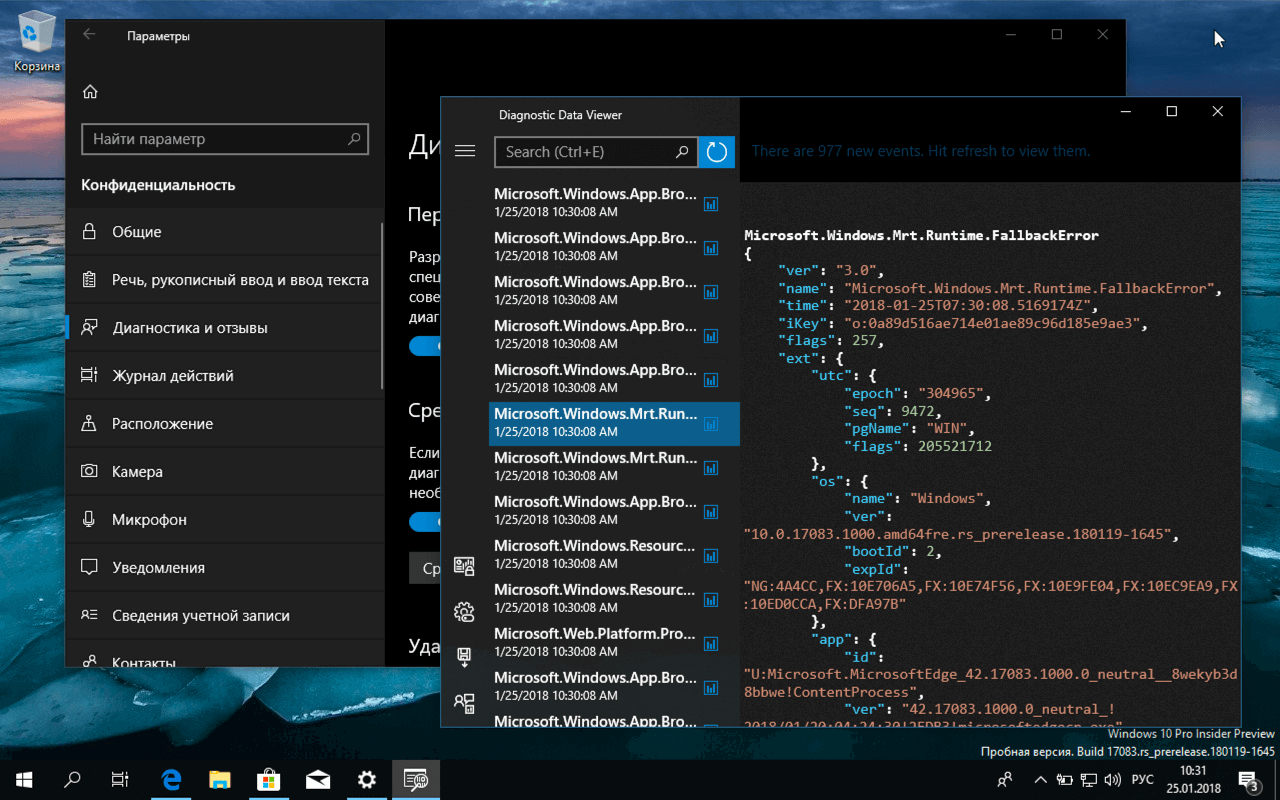Viewport: 1280px width, 800px height.
Task: Click the magnifier icon in the Search (Ctrl+E) box
Action: [x=682, y=152]
